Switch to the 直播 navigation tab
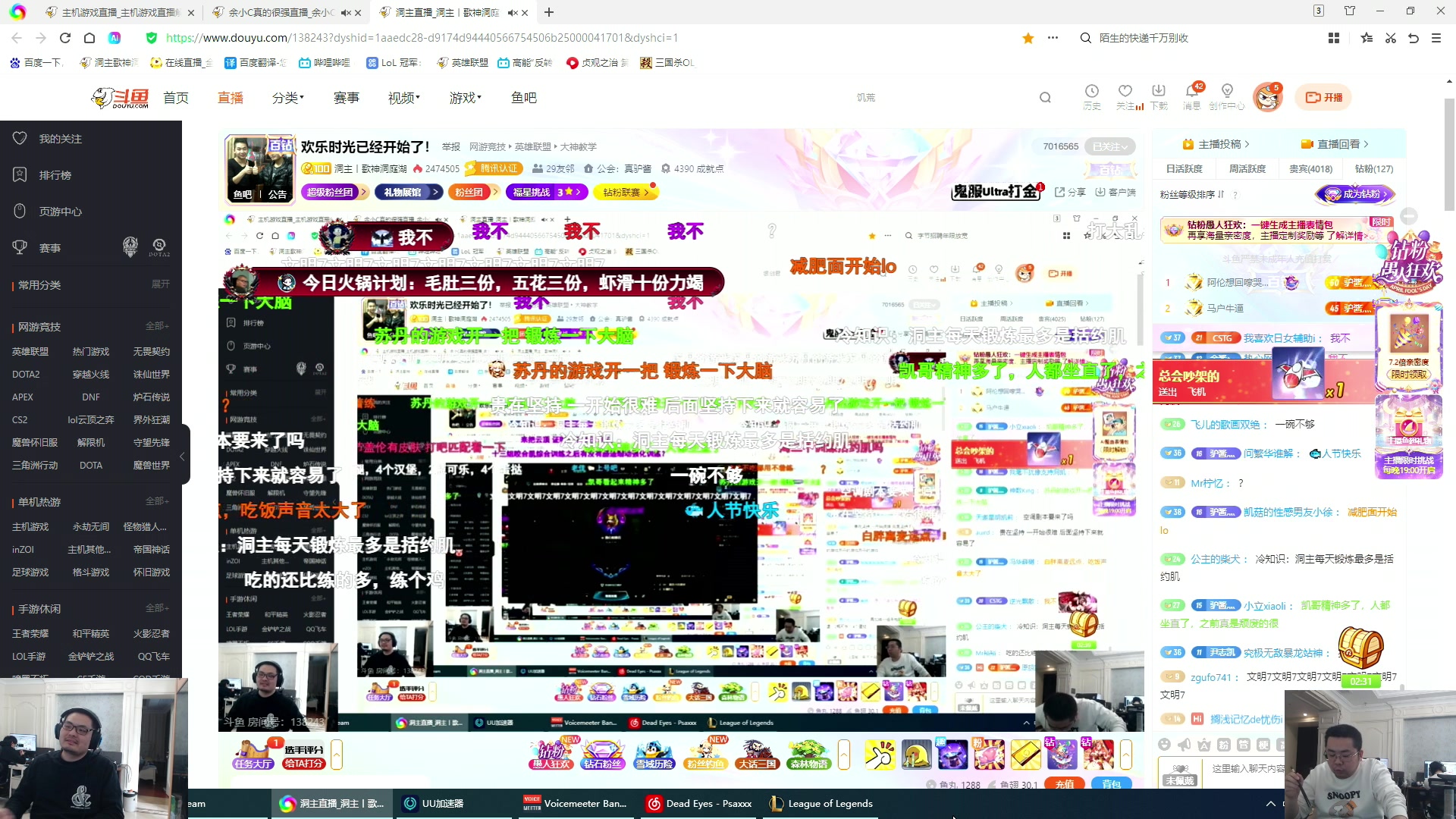 point(231,98)
